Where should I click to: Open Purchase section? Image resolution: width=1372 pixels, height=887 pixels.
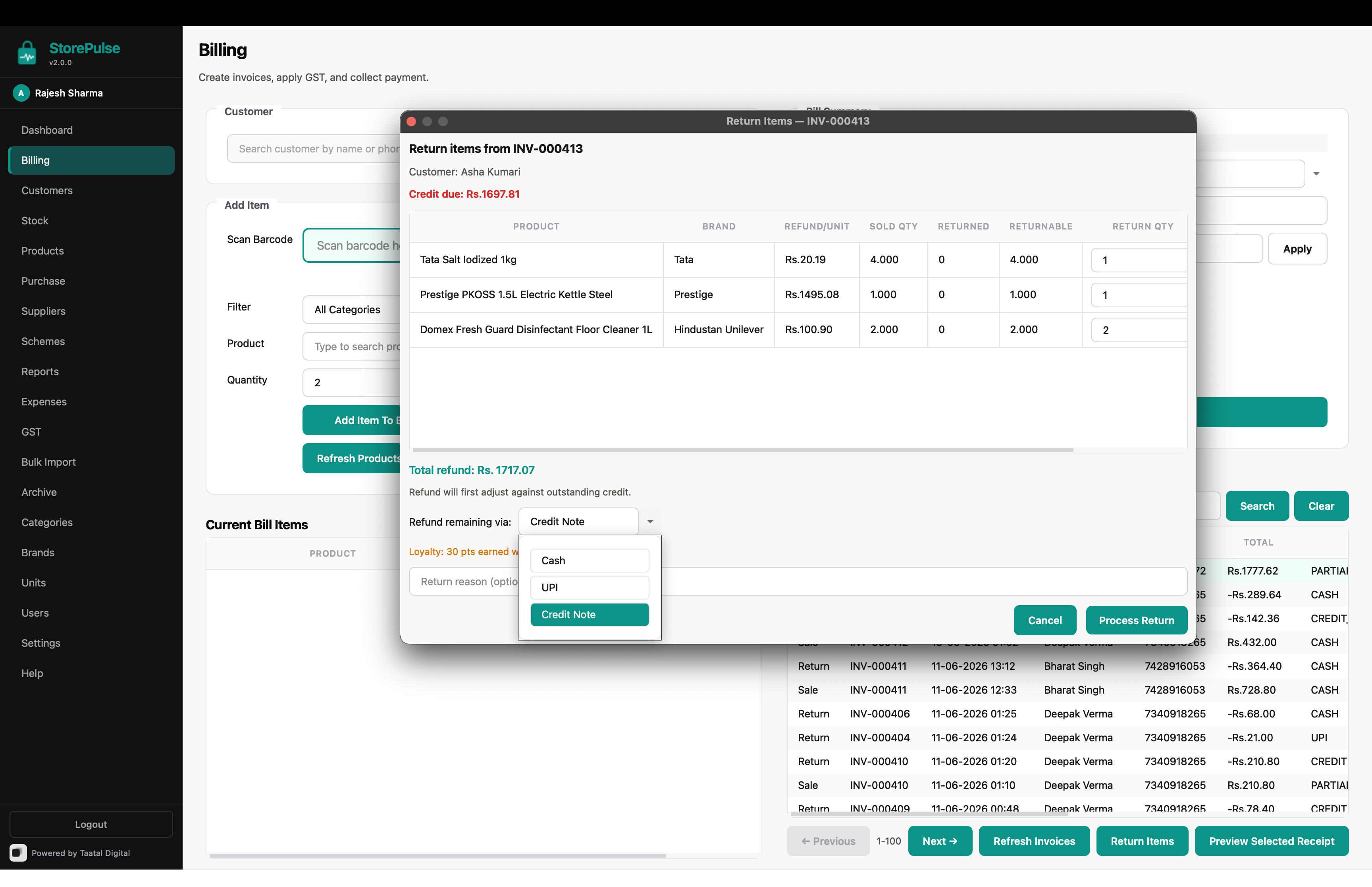[x=91, y=281]
